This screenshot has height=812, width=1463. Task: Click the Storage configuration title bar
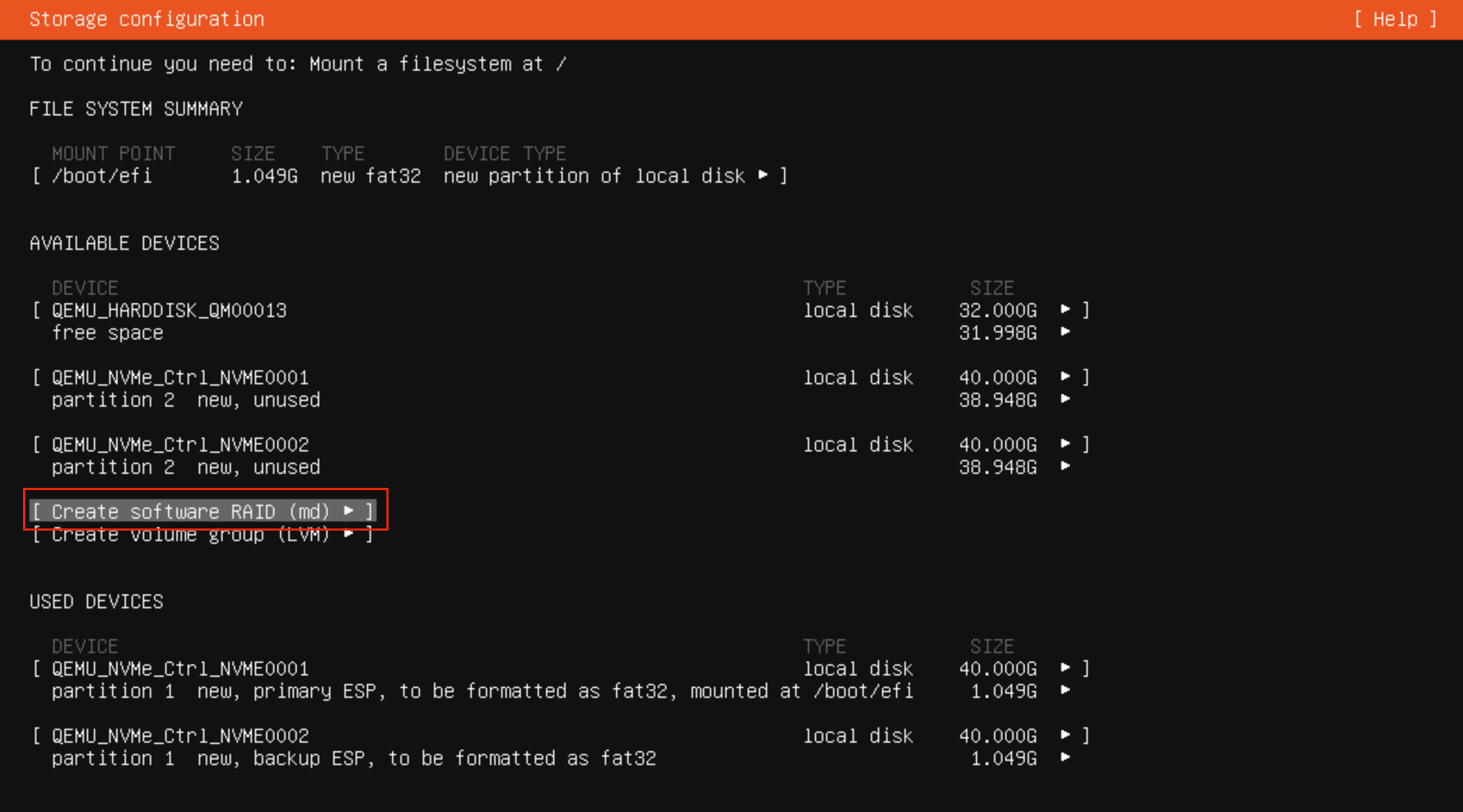click(147, 19)
